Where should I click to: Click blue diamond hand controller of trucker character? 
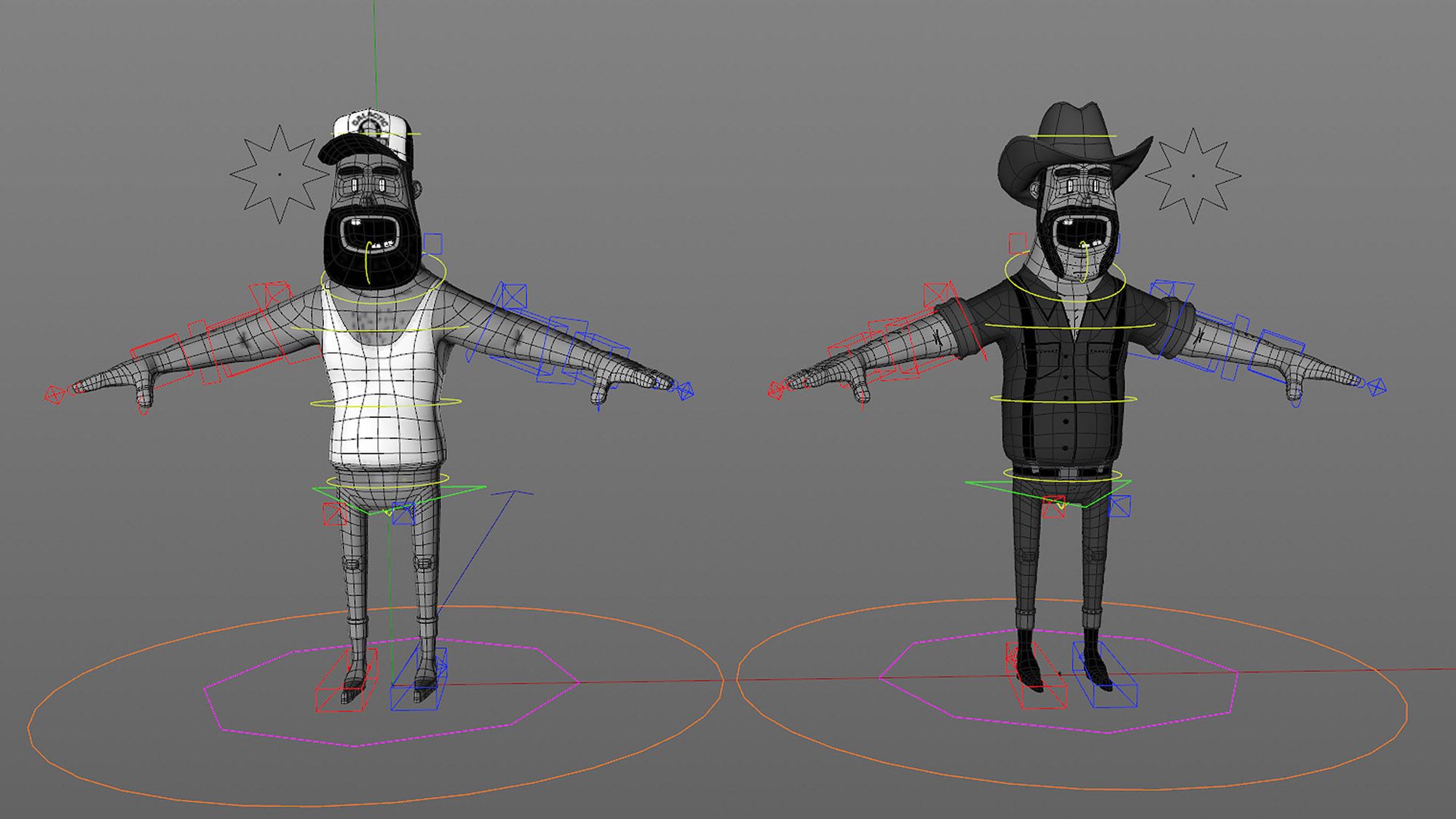pyautogui.click(x=685, y=391)
